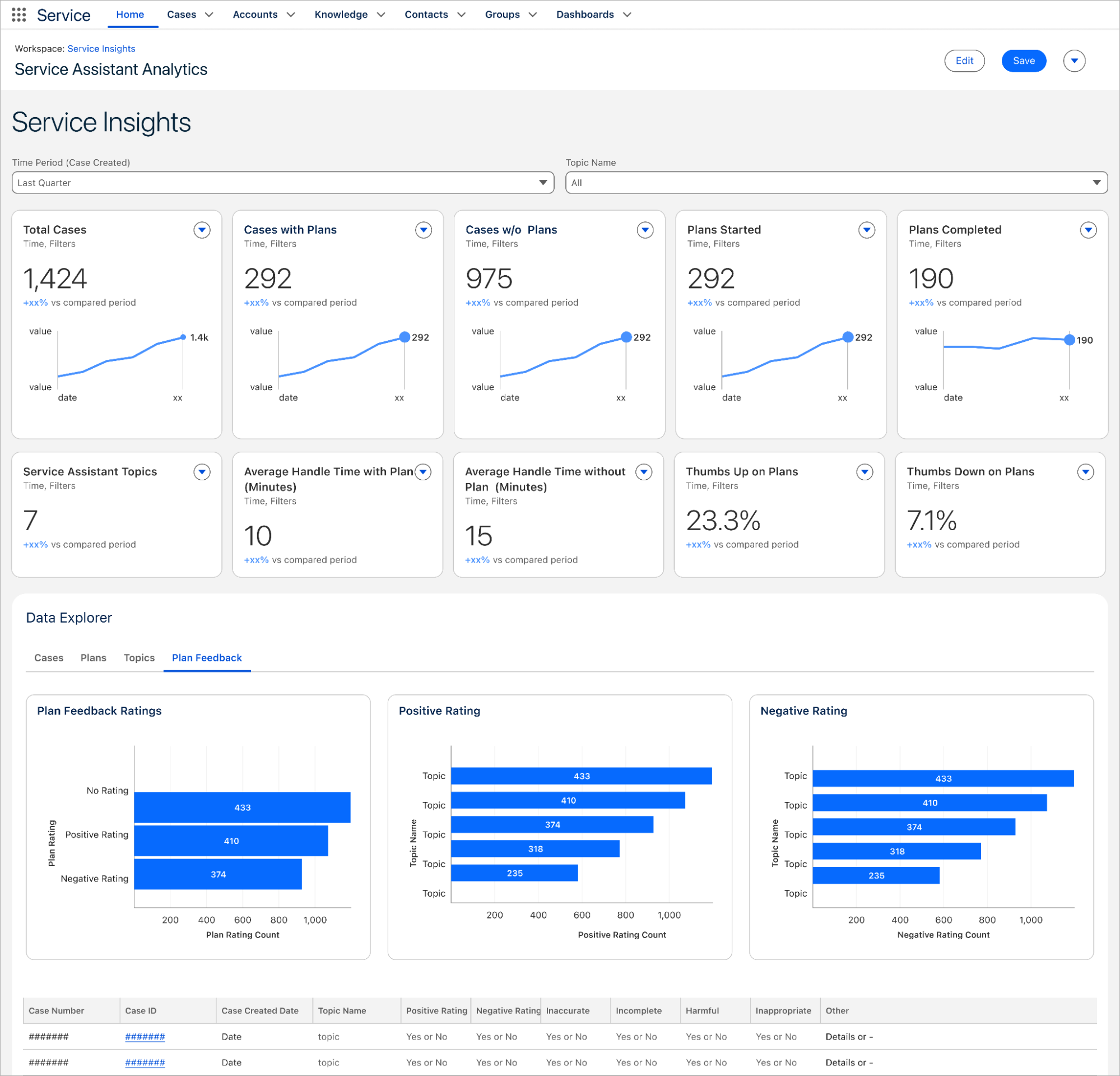Switch to Topics tab in Data Explorer
1120x1076 pixels.
(x=140, y=658)
